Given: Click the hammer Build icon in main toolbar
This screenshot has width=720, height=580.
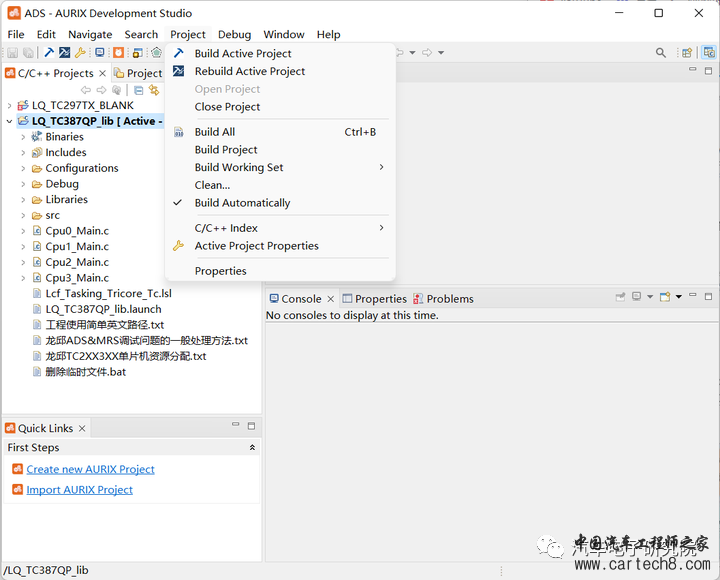Looking at the screenshot, I should point(49,52).
